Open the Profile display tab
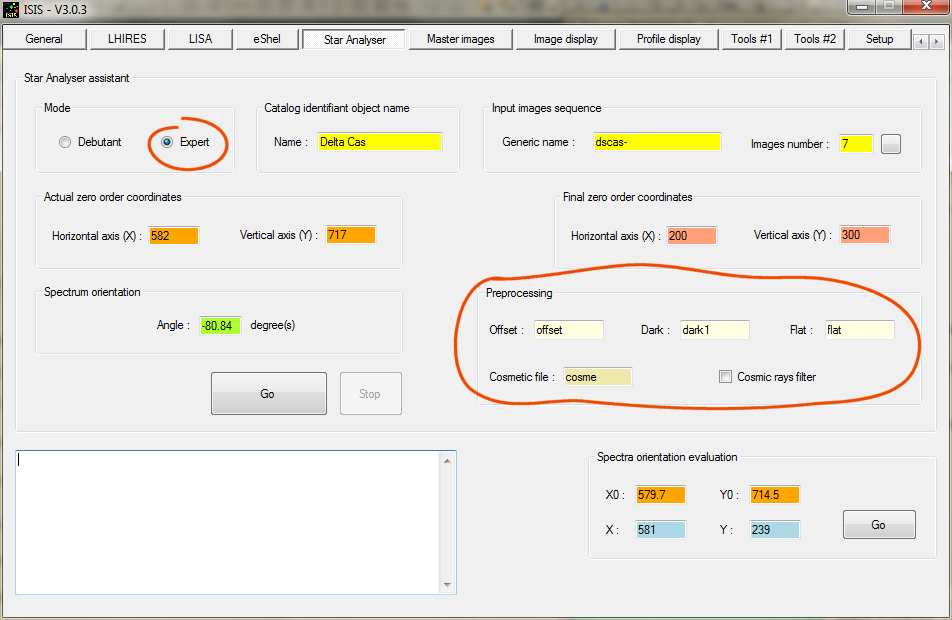 (668, 39)
